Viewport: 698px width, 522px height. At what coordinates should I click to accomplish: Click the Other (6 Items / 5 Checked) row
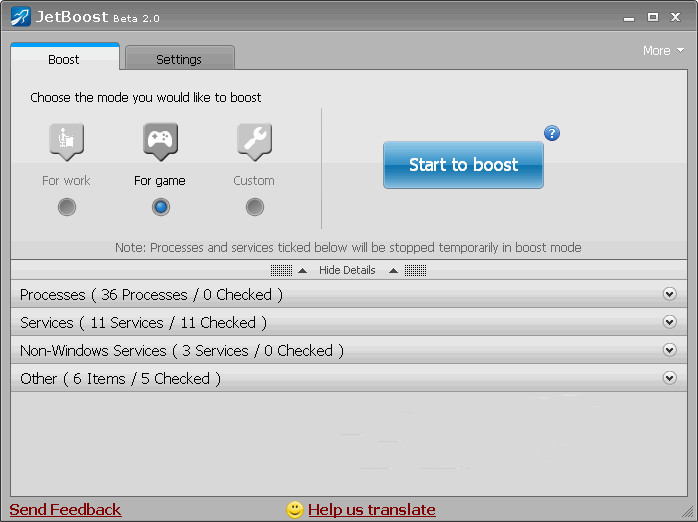pos(349,378)
